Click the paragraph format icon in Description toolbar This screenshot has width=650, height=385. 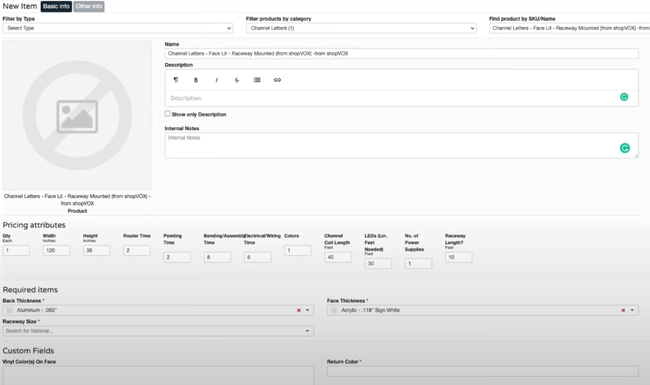coord(176,80)
